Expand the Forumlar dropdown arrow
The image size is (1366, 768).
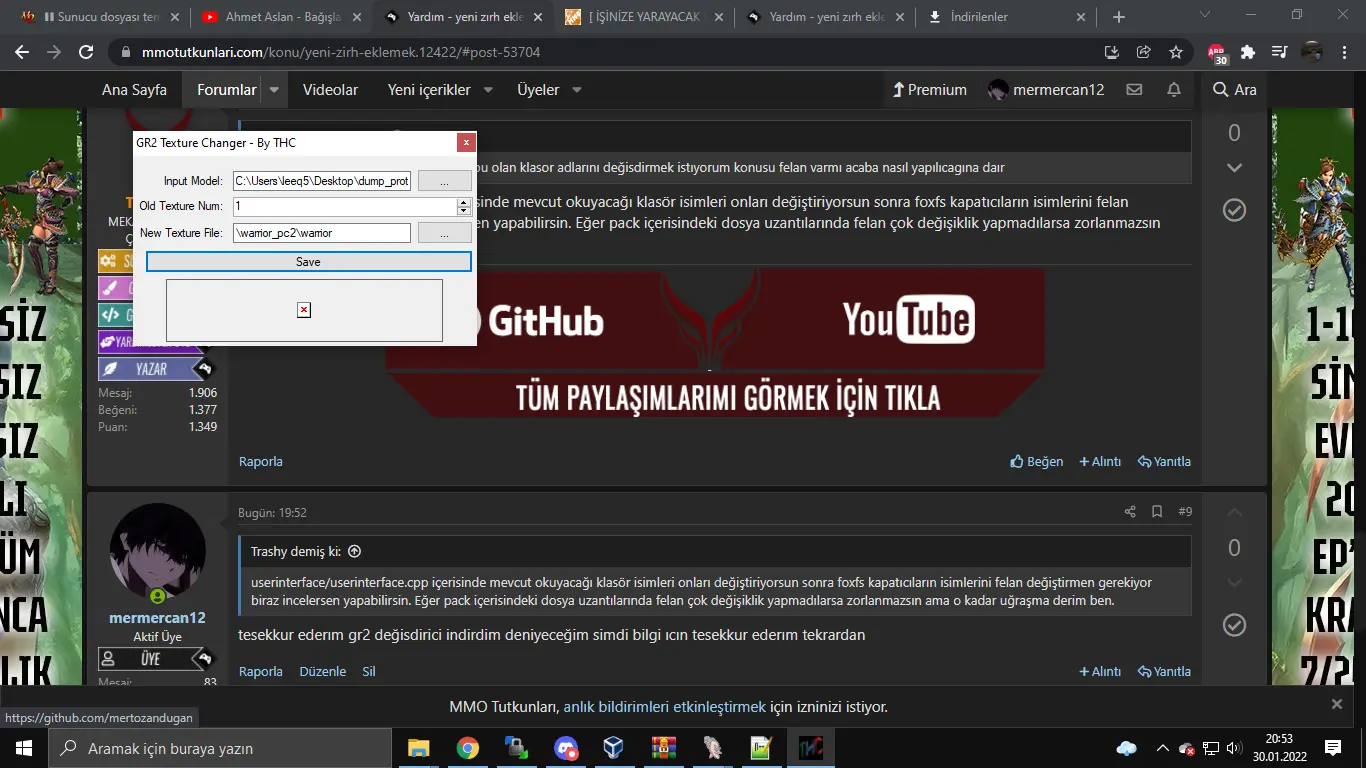(272, 89)
